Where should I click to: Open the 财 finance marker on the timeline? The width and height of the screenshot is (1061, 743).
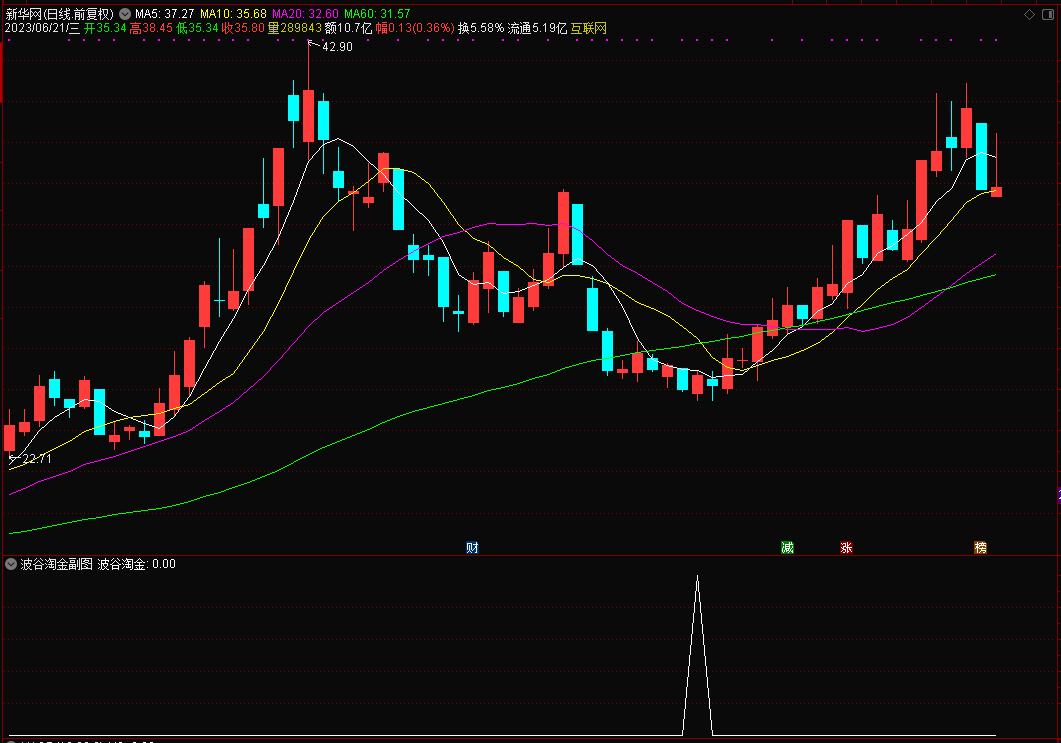(x=472, y=547)
